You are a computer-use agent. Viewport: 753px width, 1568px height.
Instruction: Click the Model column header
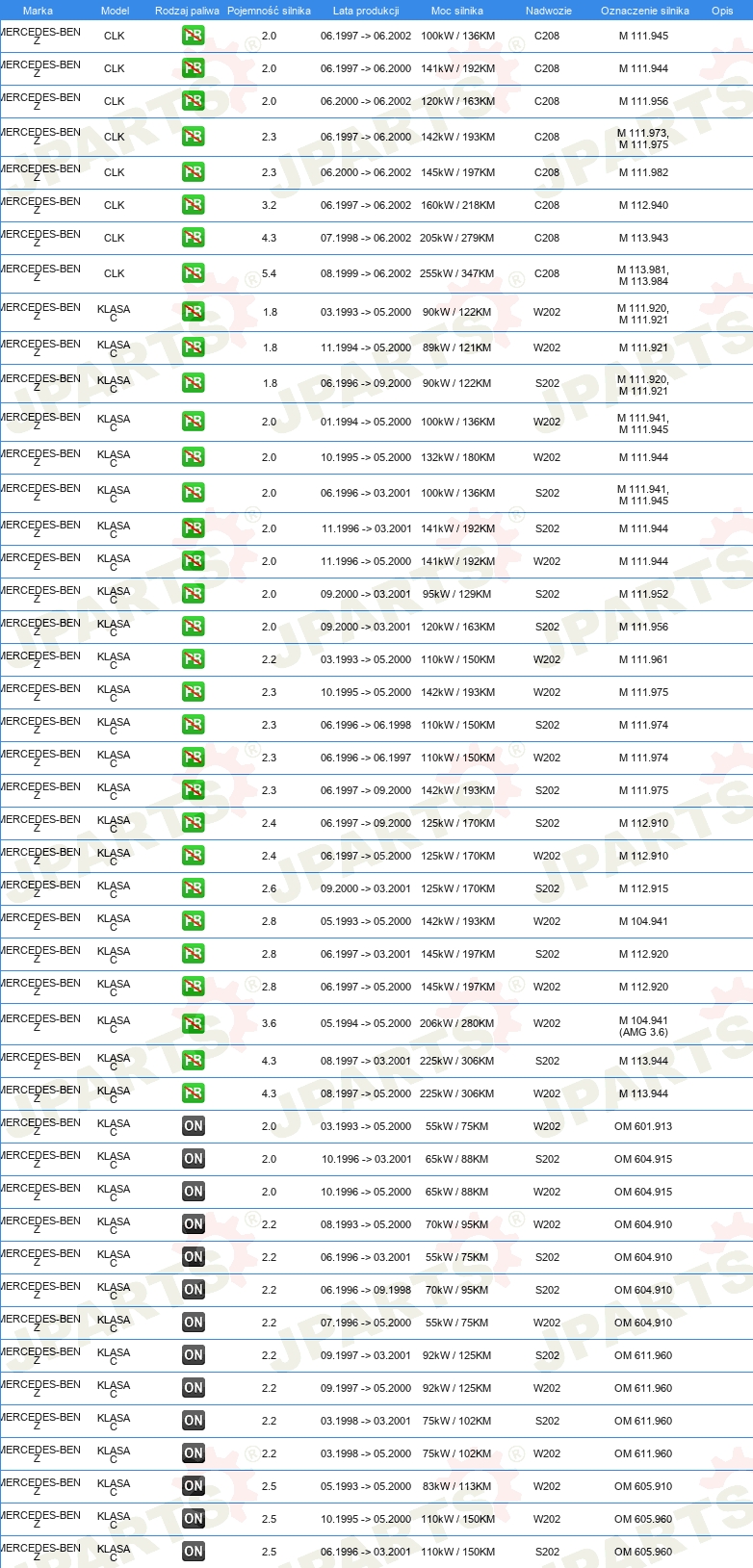[115, 11]
